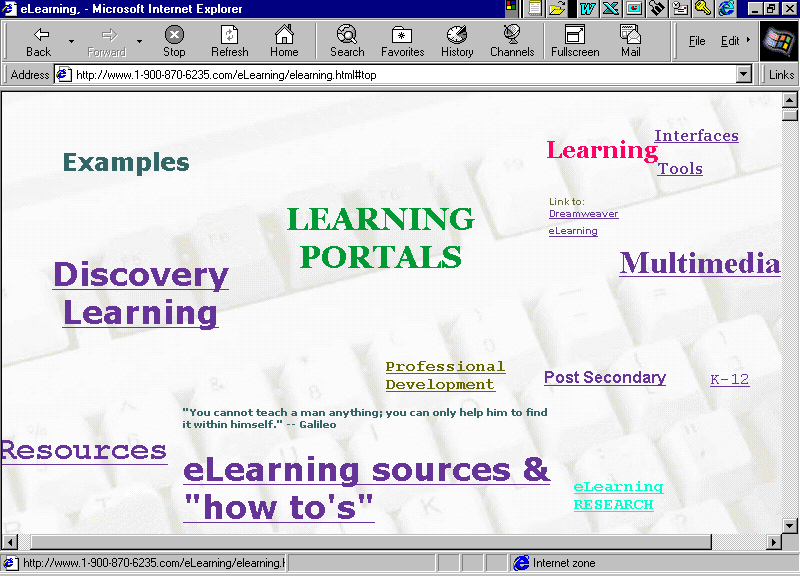
Task: Click the New Office Document shortcut icon
Action: pos(534,8)
